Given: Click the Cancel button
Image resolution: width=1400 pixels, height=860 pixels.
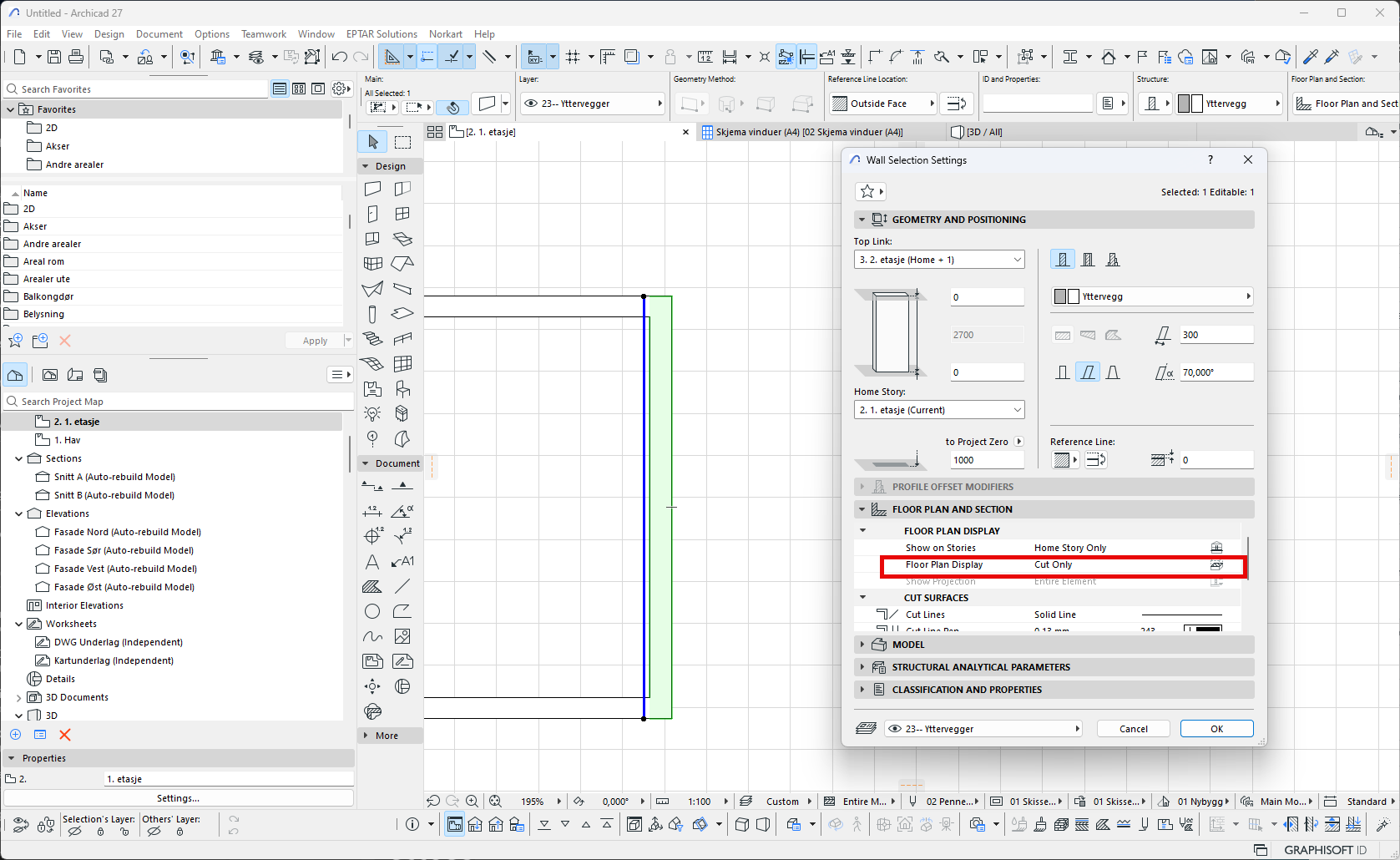Looking at the screenshot, I should tap(1133, 729).
